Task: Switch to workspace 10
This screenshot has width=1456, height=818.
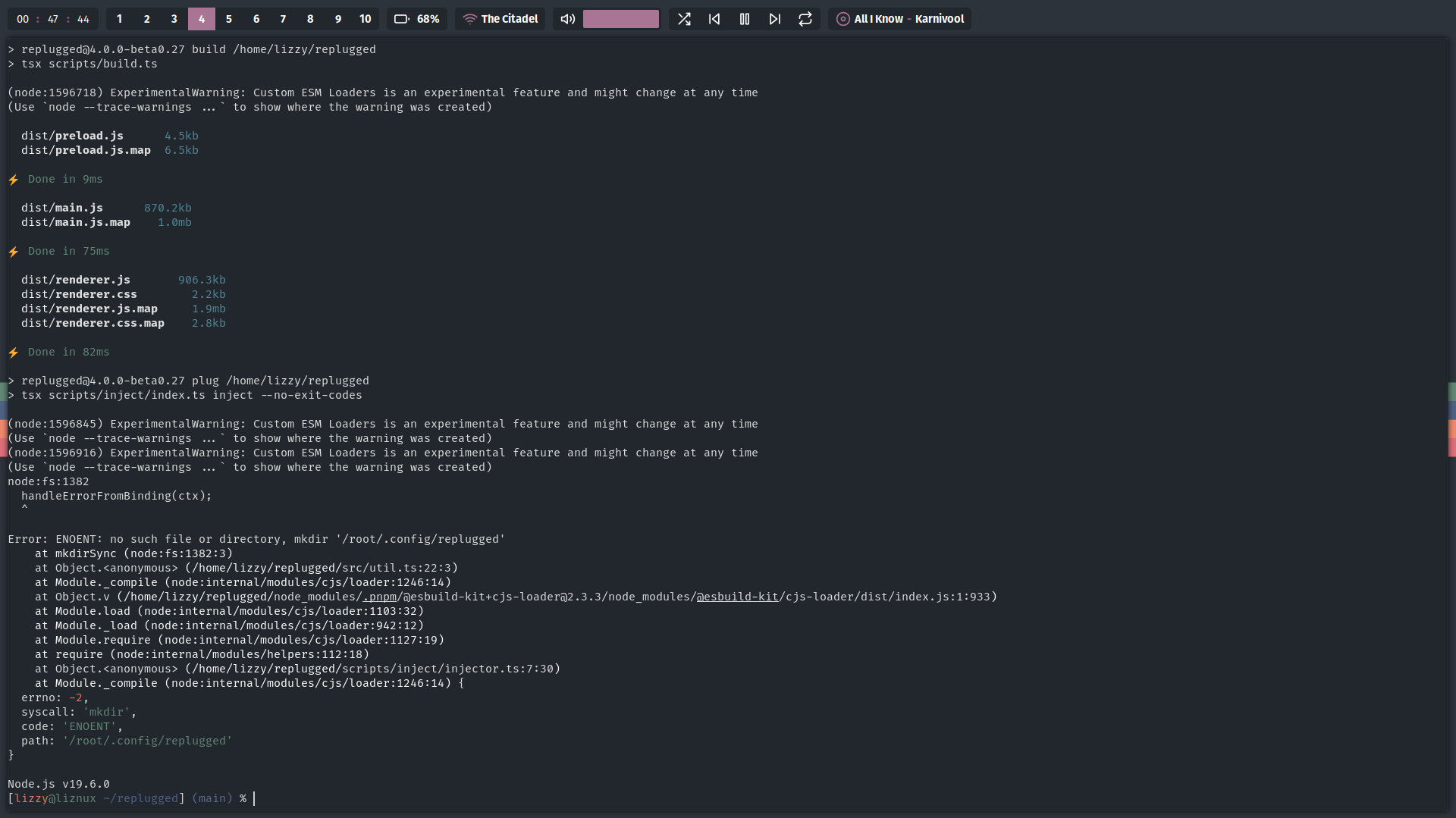Action: (x=366, y=19)
